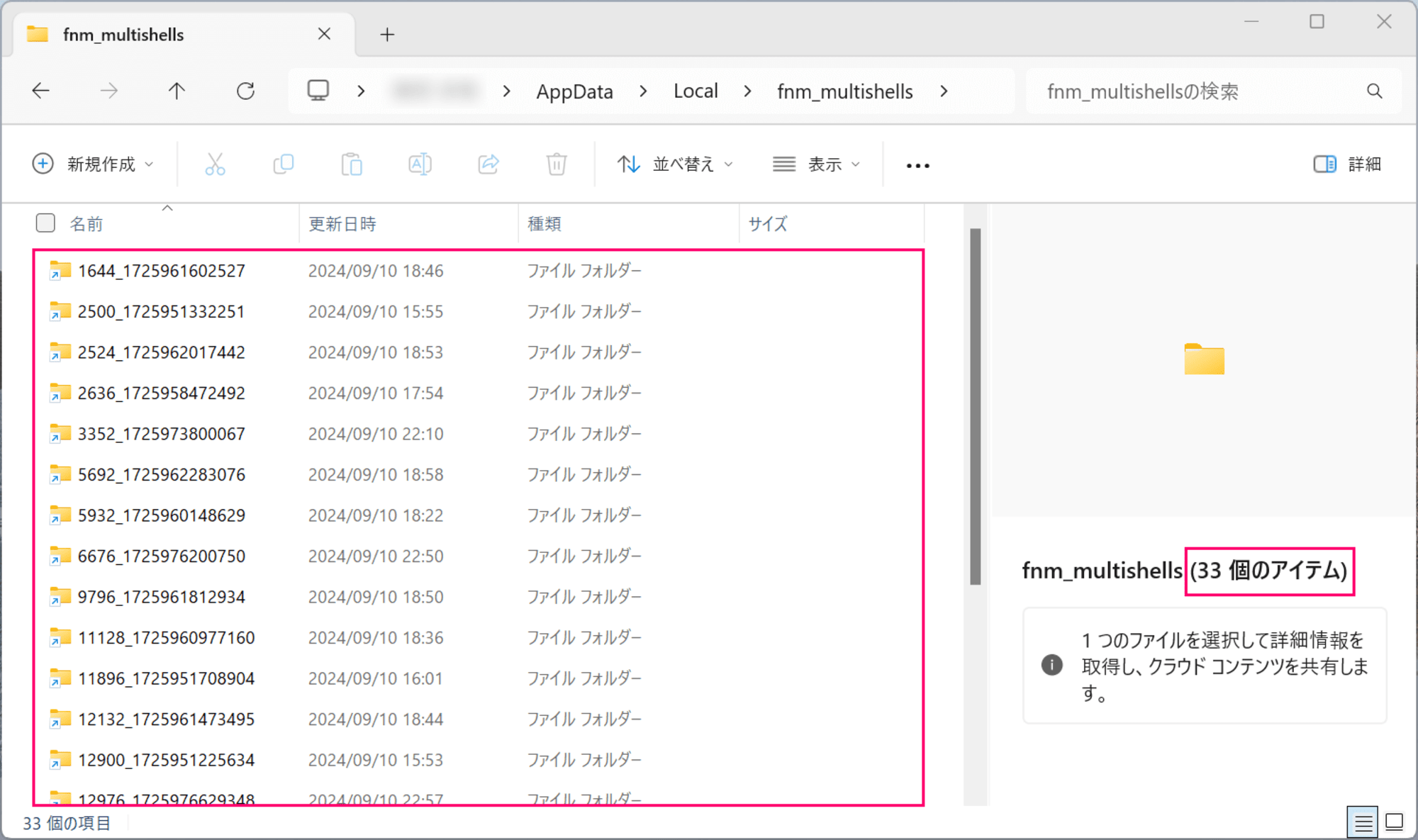The image size is (1418, 840).
Task: Select folder 9796_1725961812934
Action: tap(161, 597)
